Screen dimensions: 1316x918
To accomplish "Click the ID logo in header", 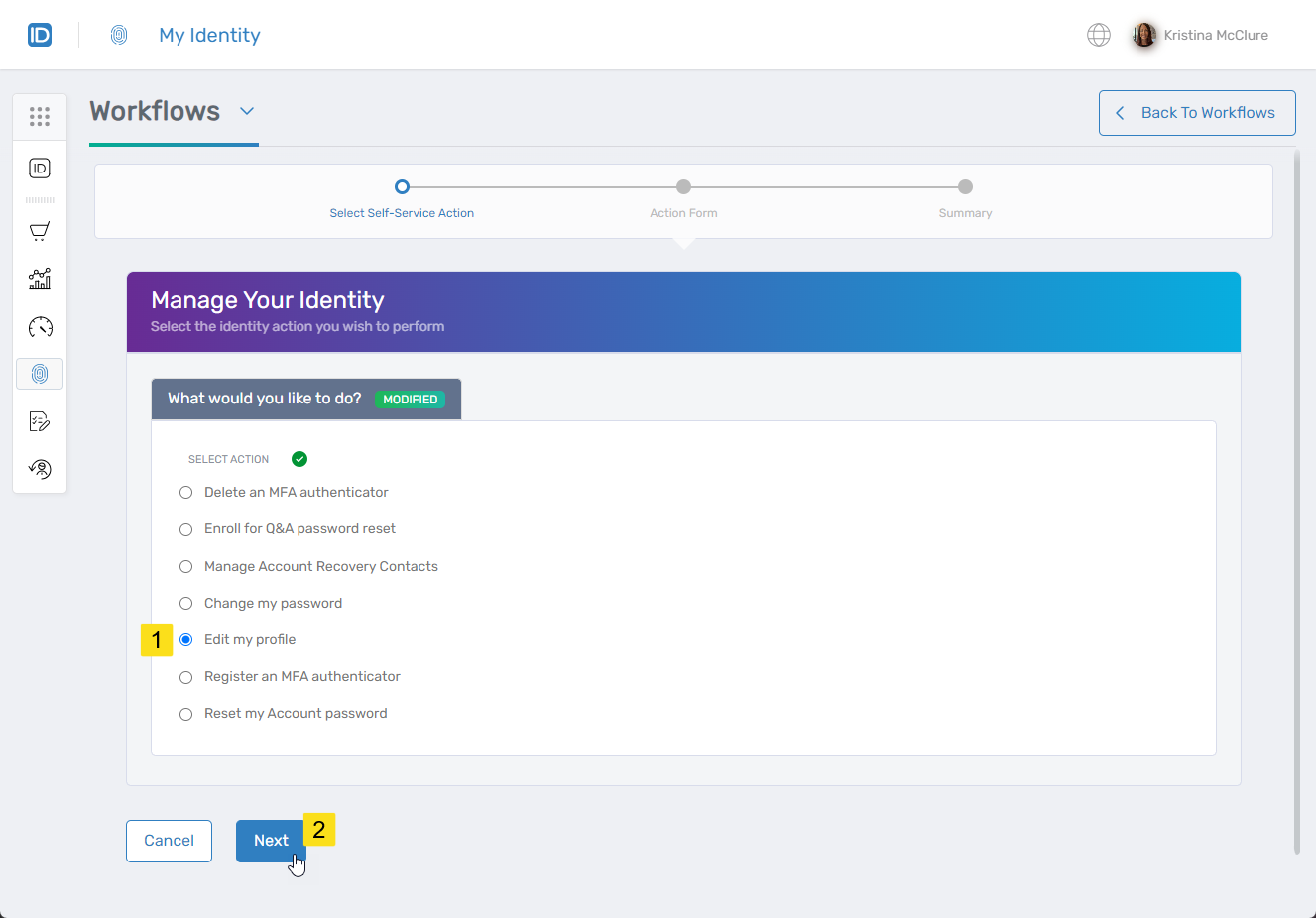I will coord(40,36).
